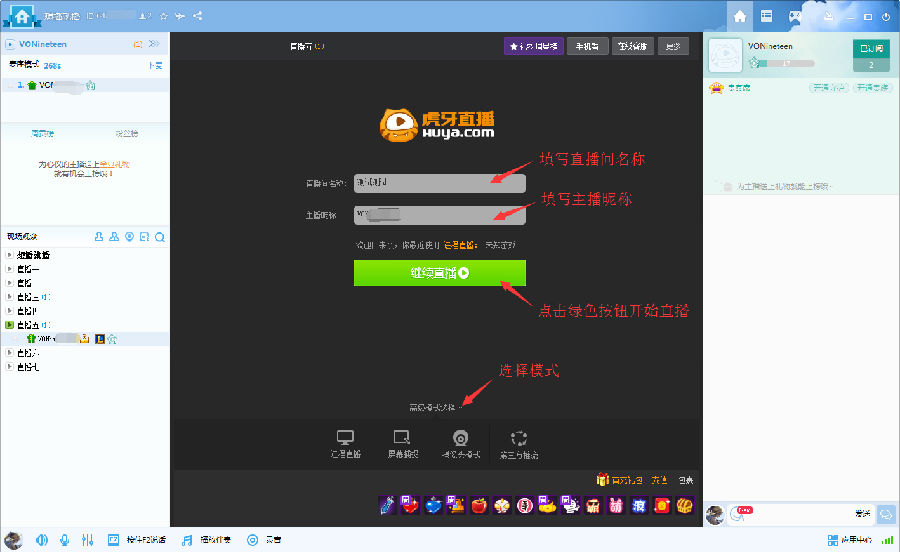The height and width of the screenshot is (552, 900).
Task: Send the red heart gift
Action: point(410,506)
